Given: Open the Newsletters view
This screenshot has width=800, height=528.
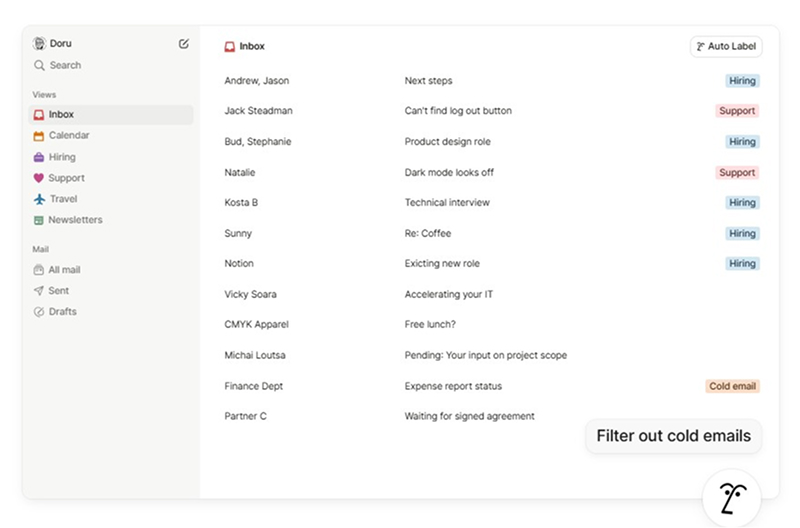Looking at the screenshot, I should (75, 220).
